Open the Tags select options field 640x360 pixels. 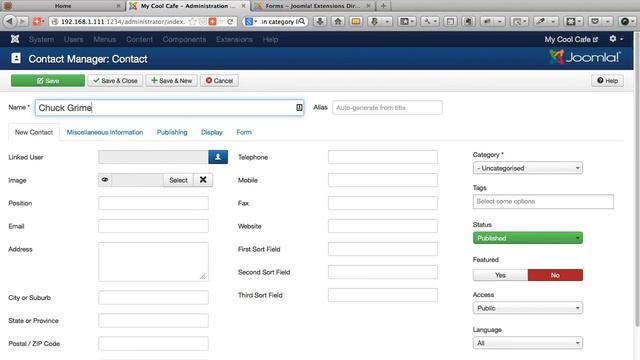pos(543,202)
